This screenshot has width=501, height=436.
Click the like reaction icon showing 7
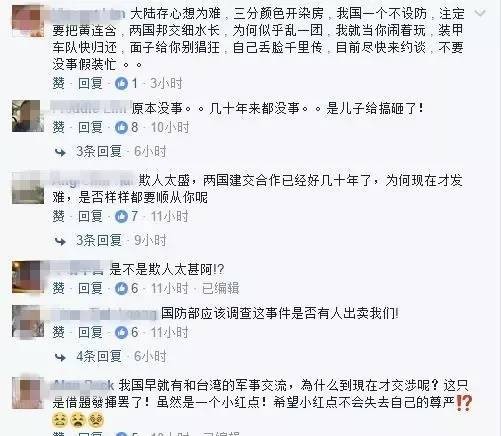pos(121,217)
